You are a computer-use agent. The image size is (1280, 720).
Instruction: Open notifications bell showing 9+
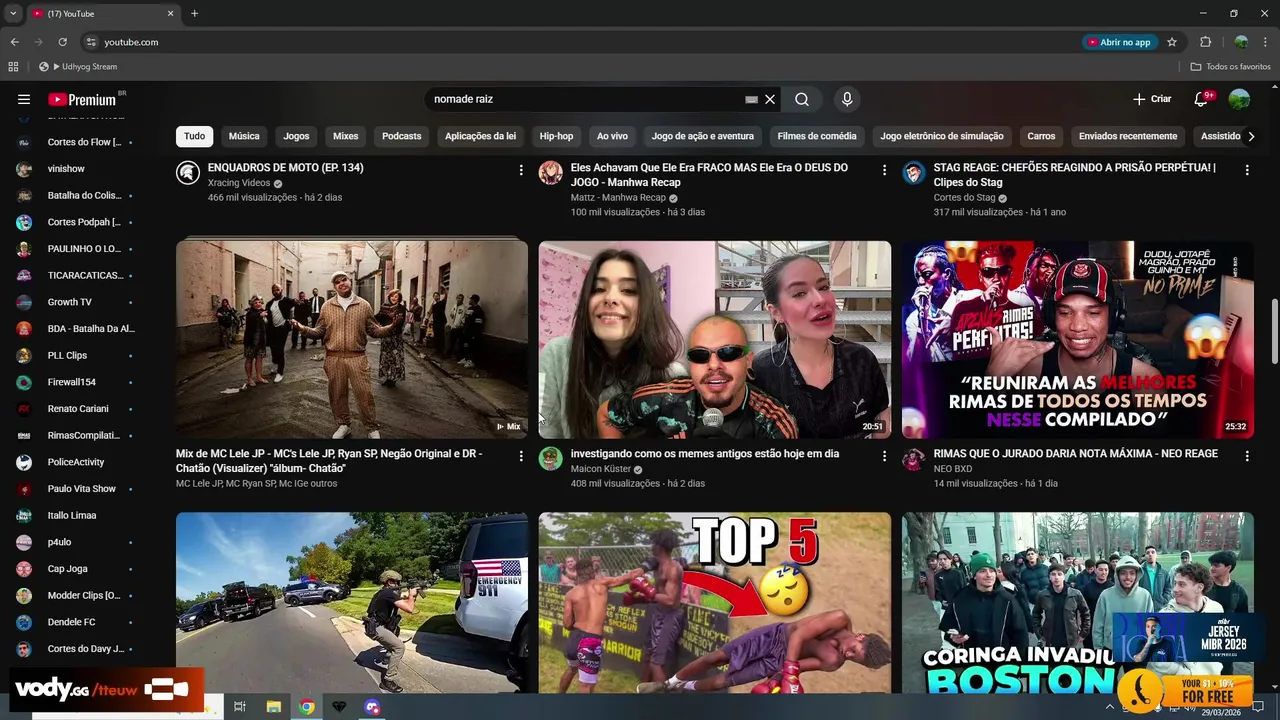pos(1202,99)
